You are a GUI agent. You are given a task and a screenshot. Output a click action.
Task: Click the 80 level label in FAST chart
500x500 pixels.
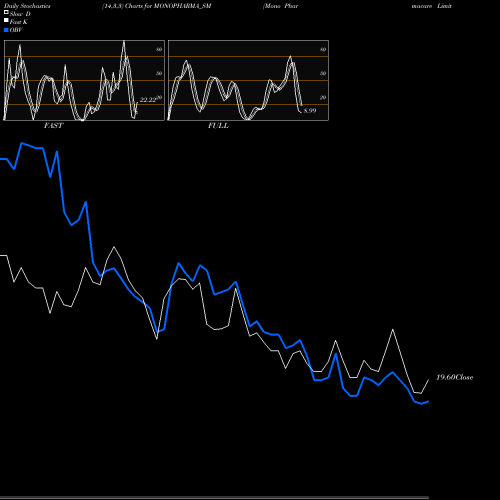point(159,49)
